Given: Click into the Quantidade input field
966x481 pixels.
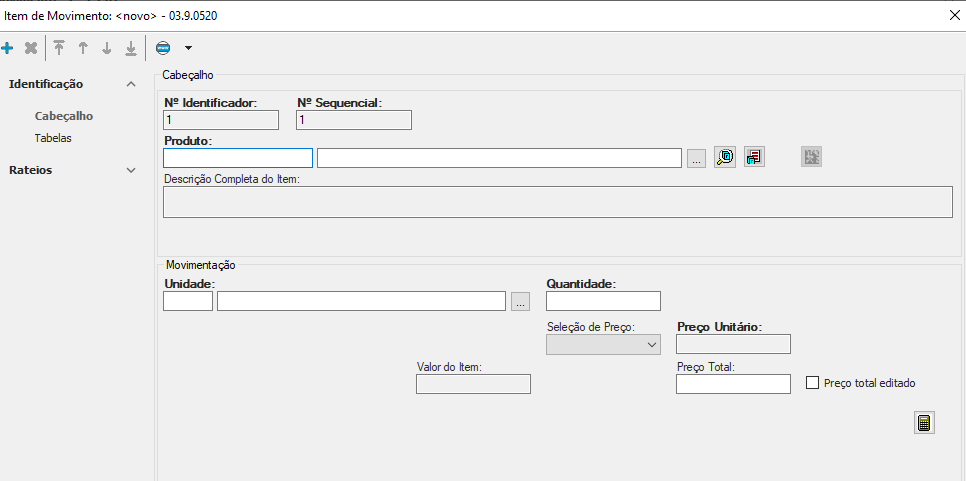Looking at the screenshot, I should (x=603, y=301).
